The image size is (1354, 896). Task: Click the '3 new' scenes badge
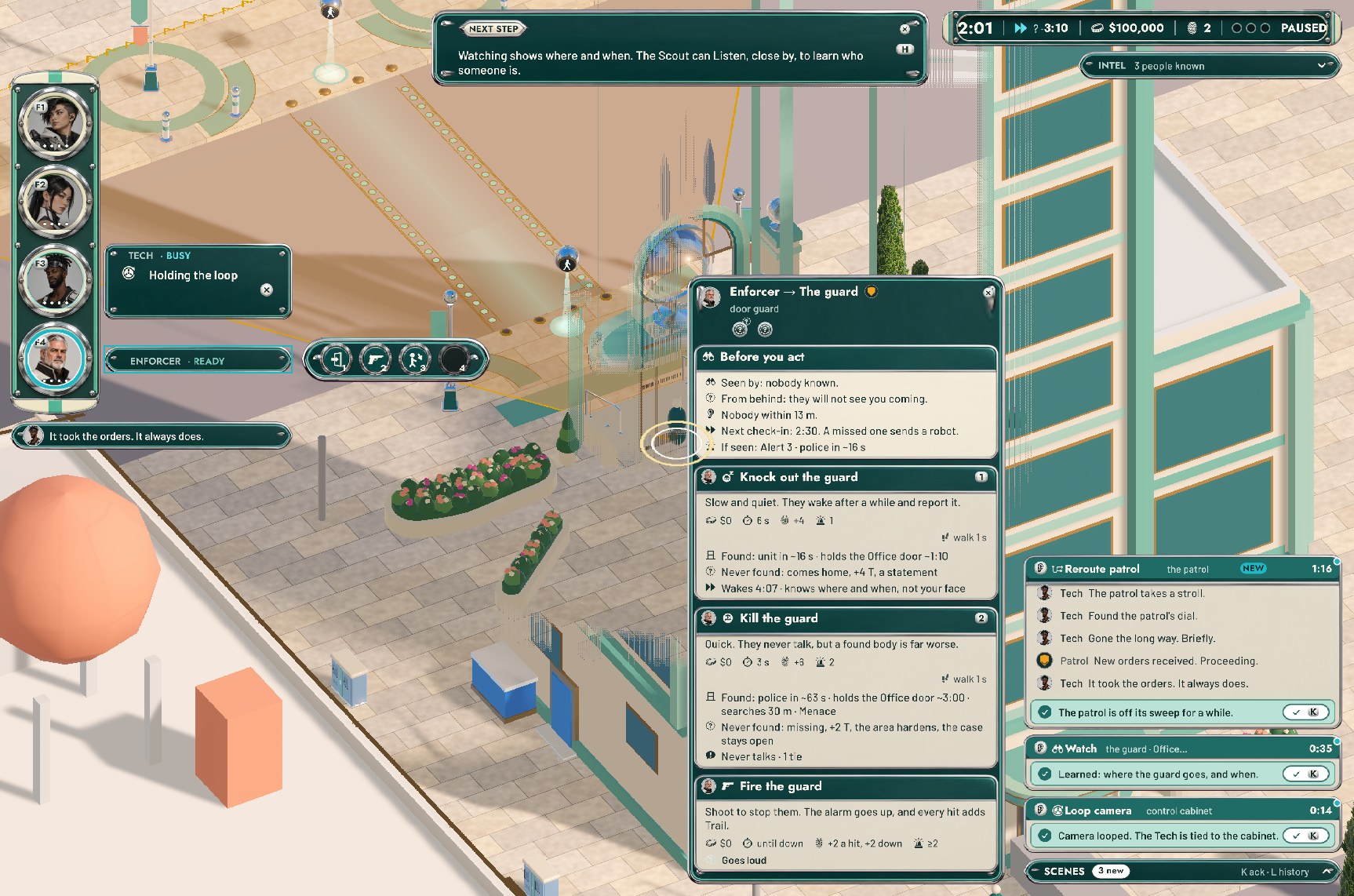1111,871
